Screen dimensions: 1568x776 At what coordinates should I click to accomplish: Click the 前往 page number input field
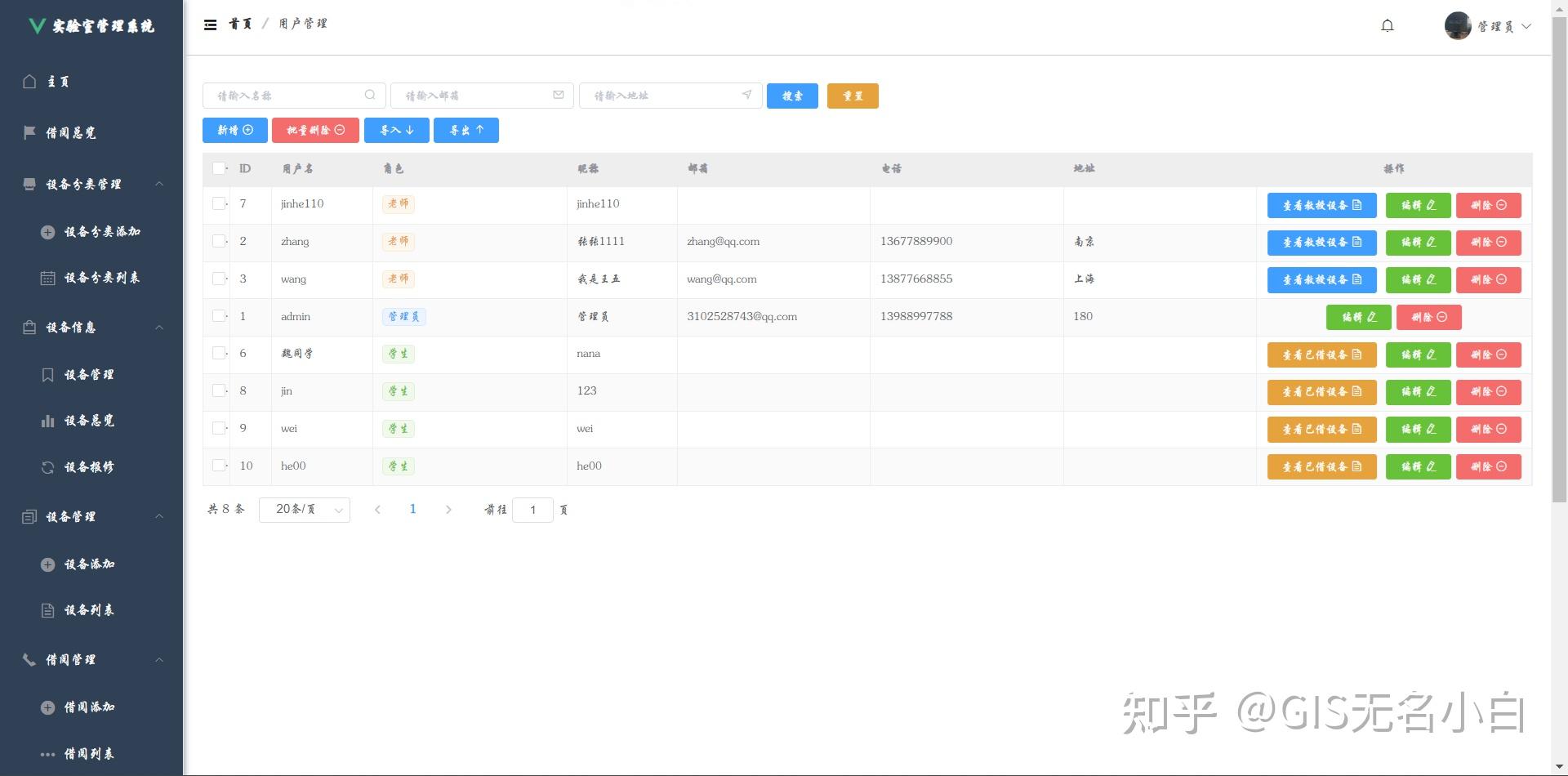(532, 509)
